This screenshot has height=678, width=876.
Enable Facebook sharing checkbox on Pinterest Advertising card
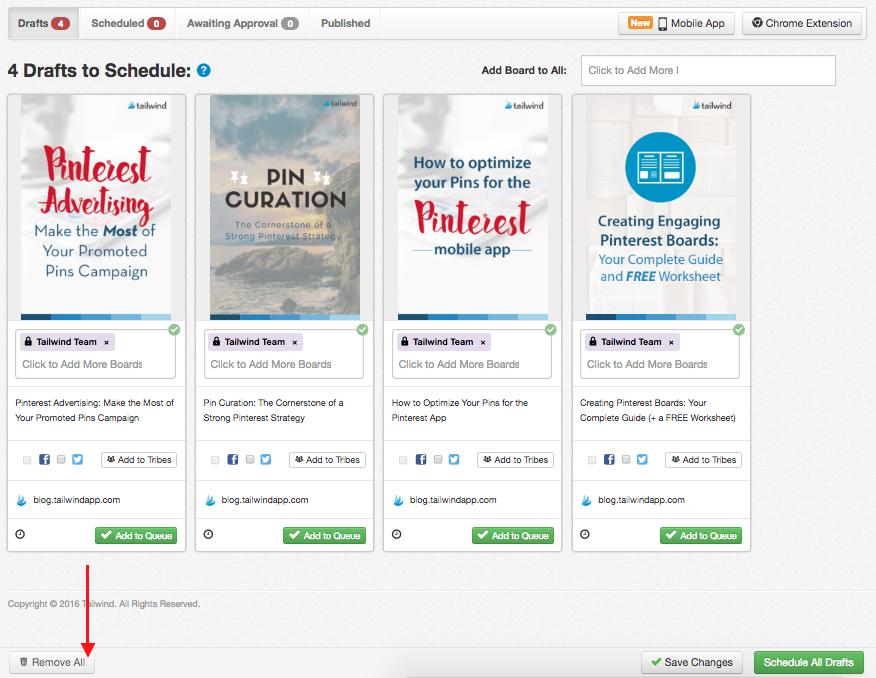tap(27, 460)
